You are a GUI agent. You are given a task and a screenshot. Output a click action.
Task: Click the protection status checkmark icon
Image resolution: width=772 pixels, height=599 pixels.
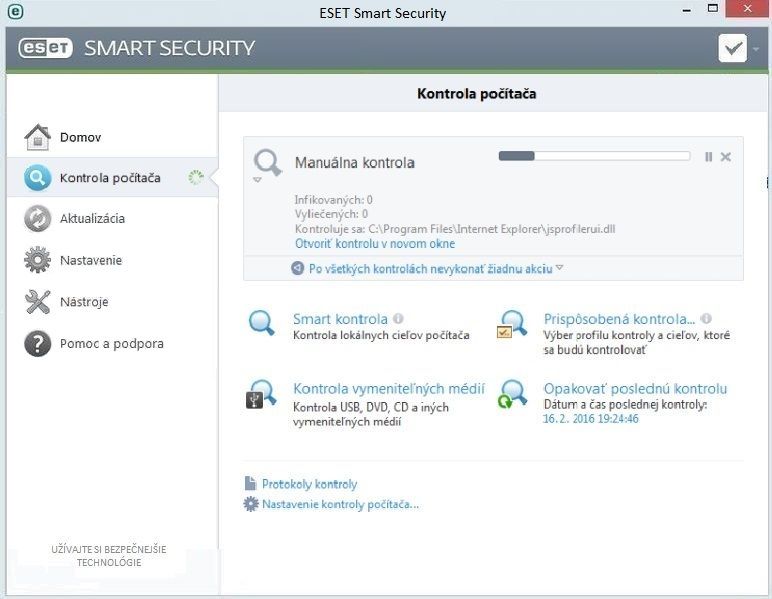[732, 48]
